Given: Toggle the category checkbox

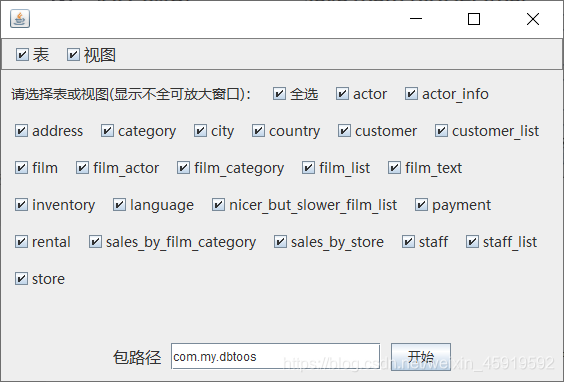Looking at the screenshot, I should pyautogui.click(x=108, y=131).
